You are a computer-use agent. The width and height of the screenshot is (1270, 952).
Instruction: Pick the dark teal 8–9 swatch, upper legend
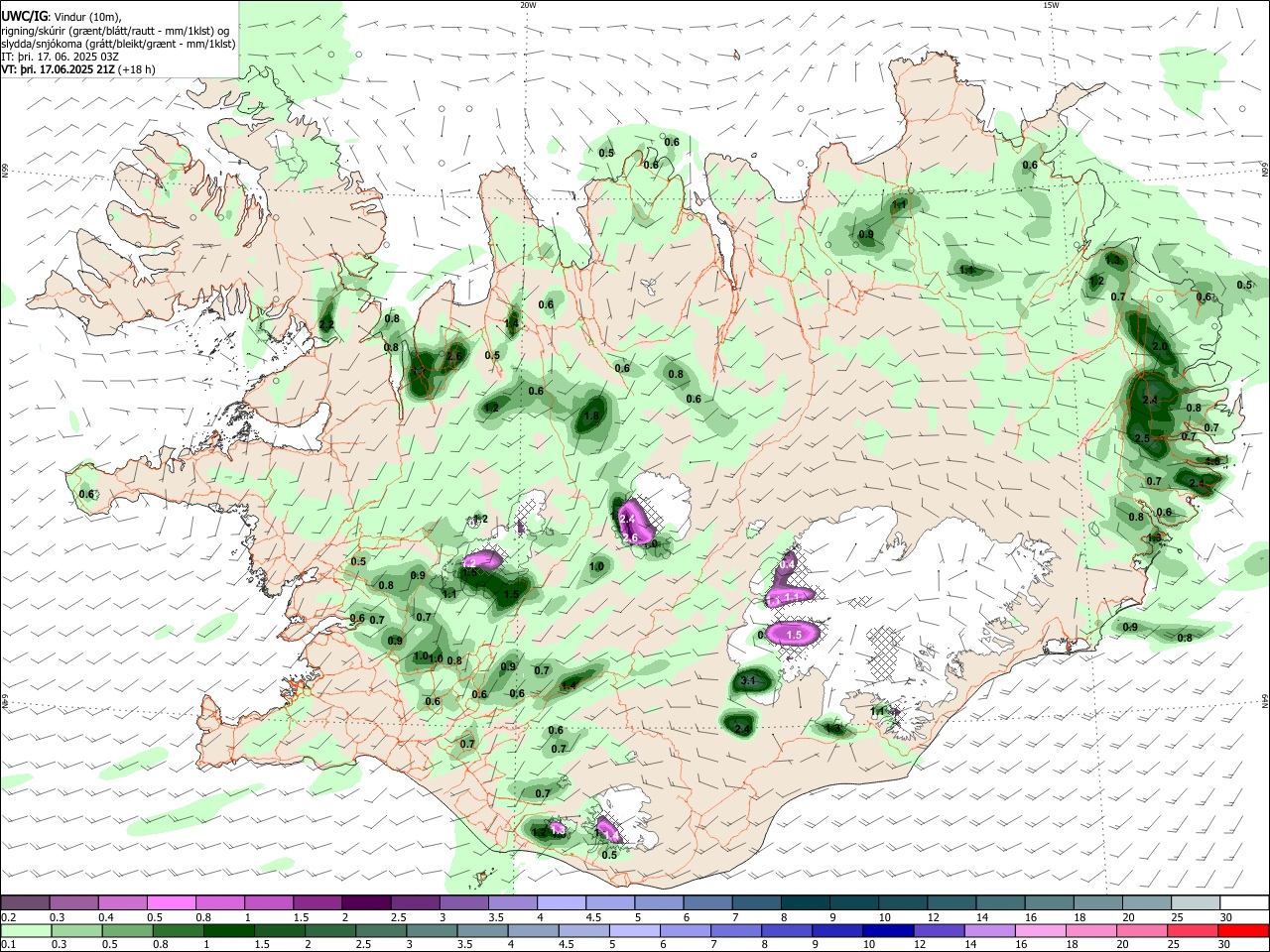(x=806, y=902)
